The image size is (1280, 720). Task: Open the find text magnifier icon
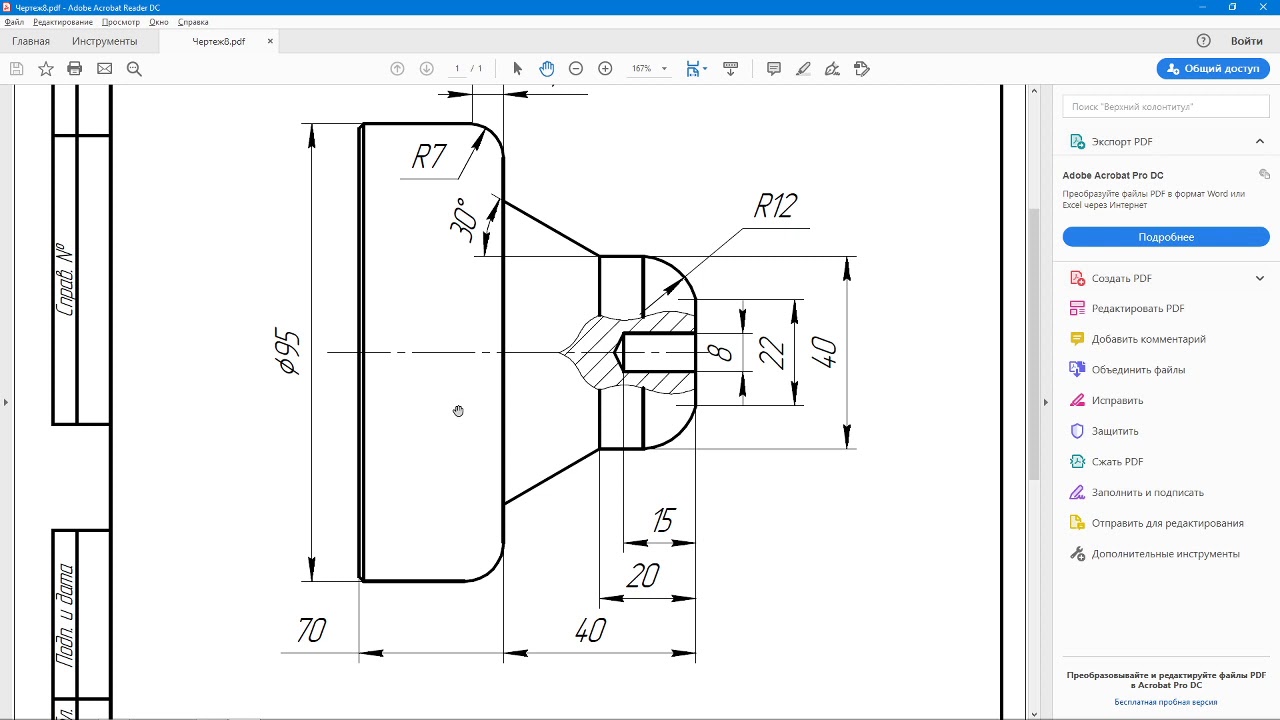[134, 69]
